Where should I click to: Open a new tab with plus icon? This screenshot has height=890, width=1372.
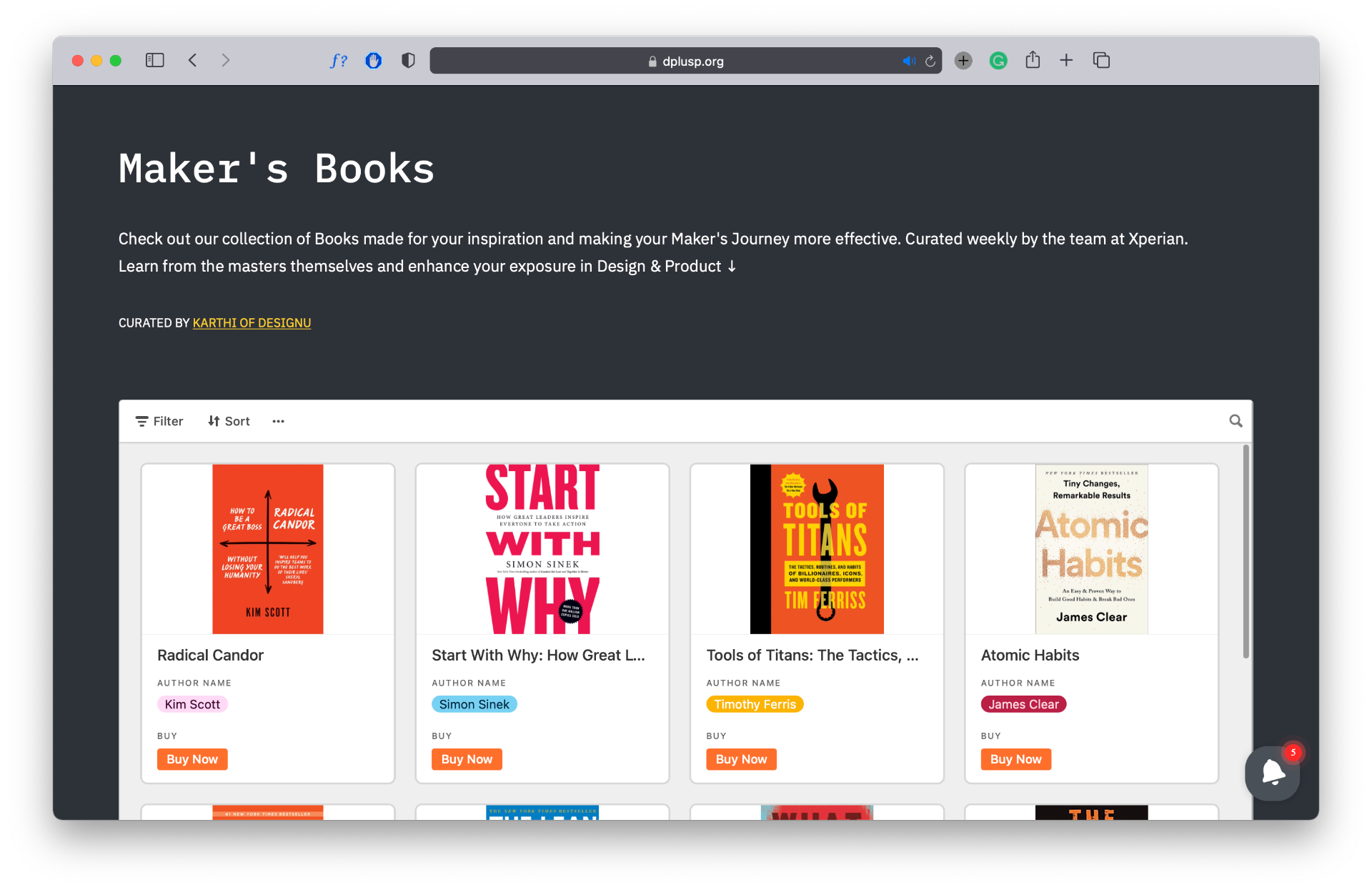click(x=1066, y=61)
